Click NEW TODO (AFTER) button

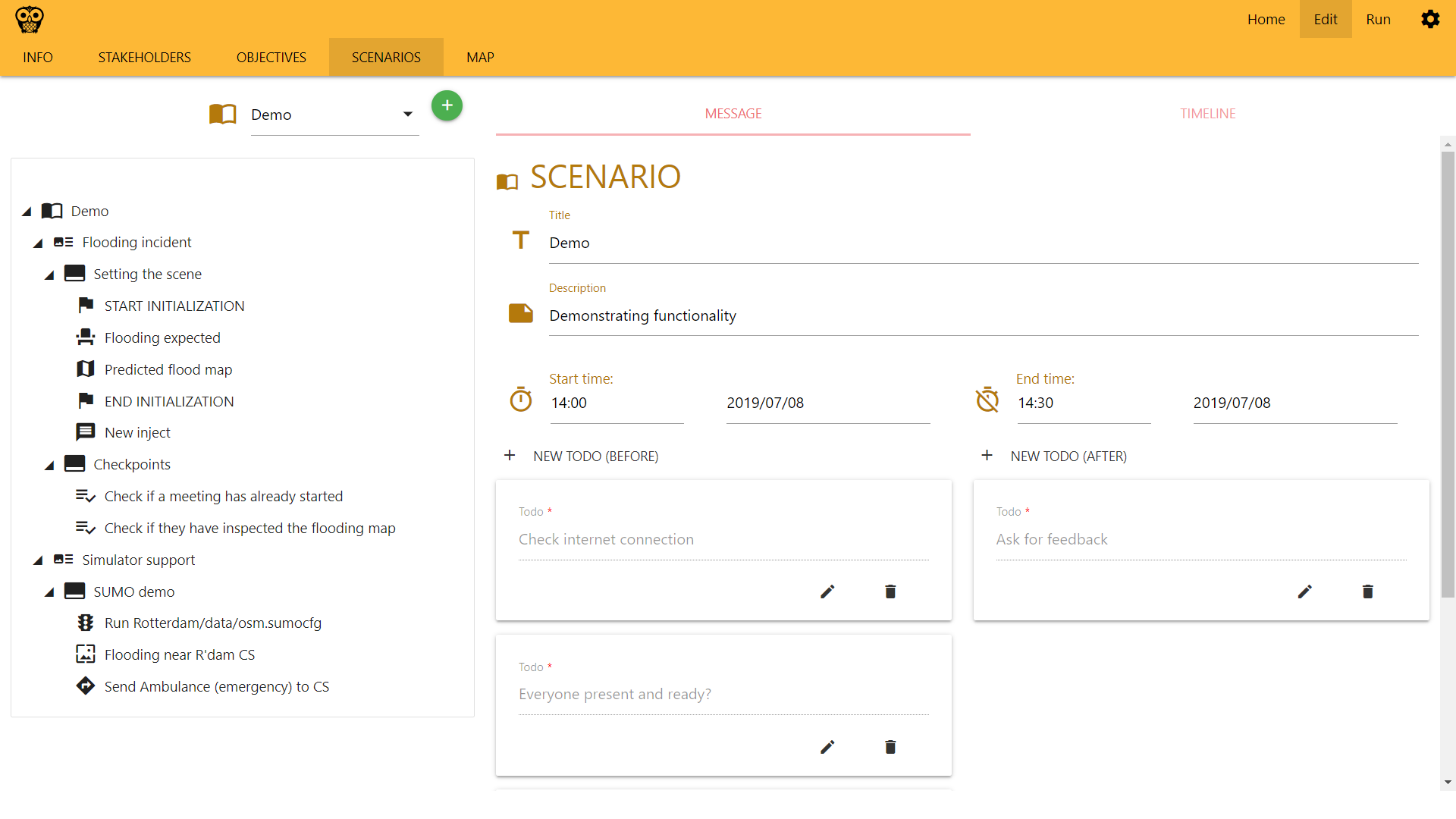(1067, 456)
